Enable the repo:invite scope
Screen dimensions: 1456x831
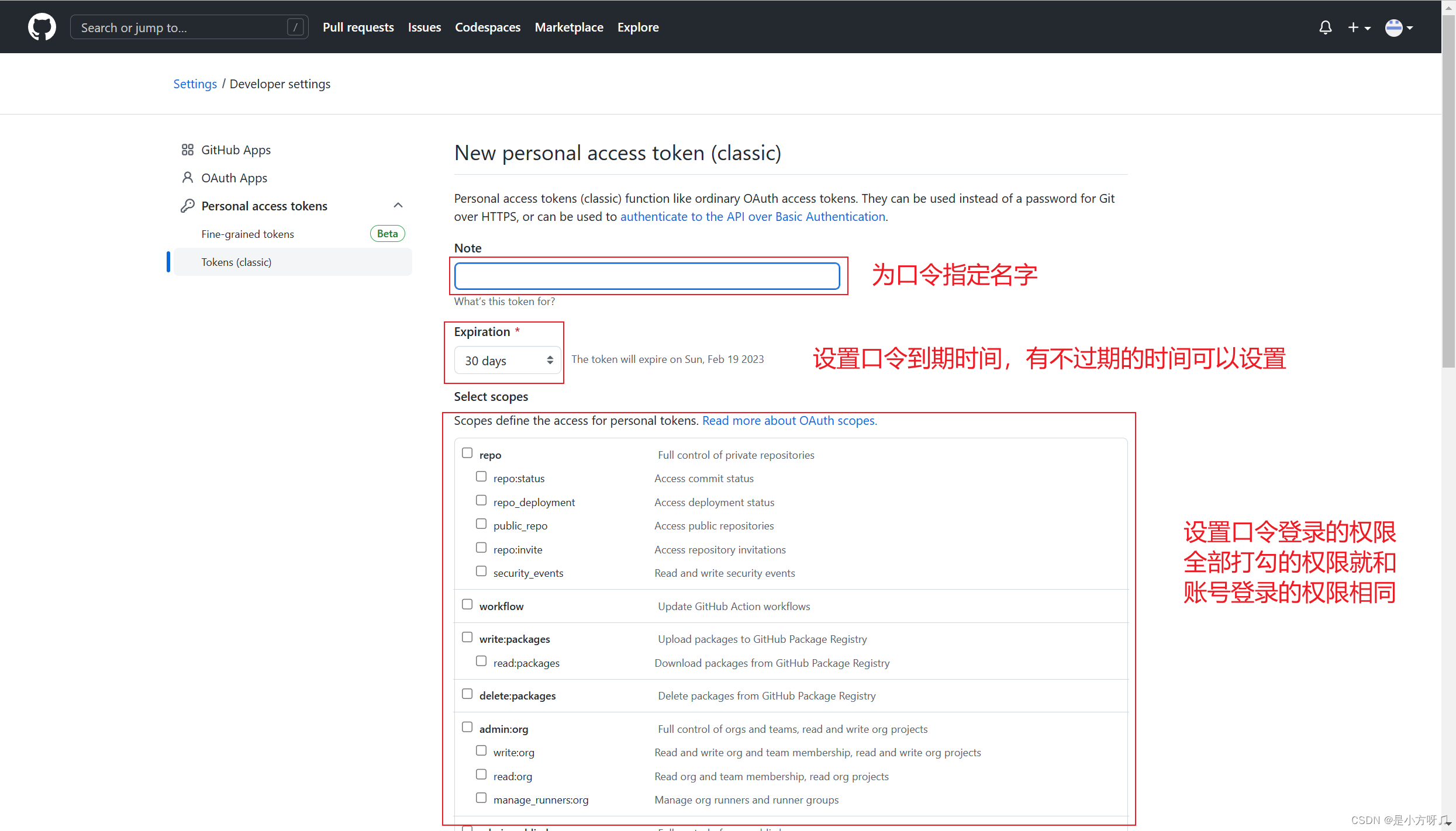[481, 548]
